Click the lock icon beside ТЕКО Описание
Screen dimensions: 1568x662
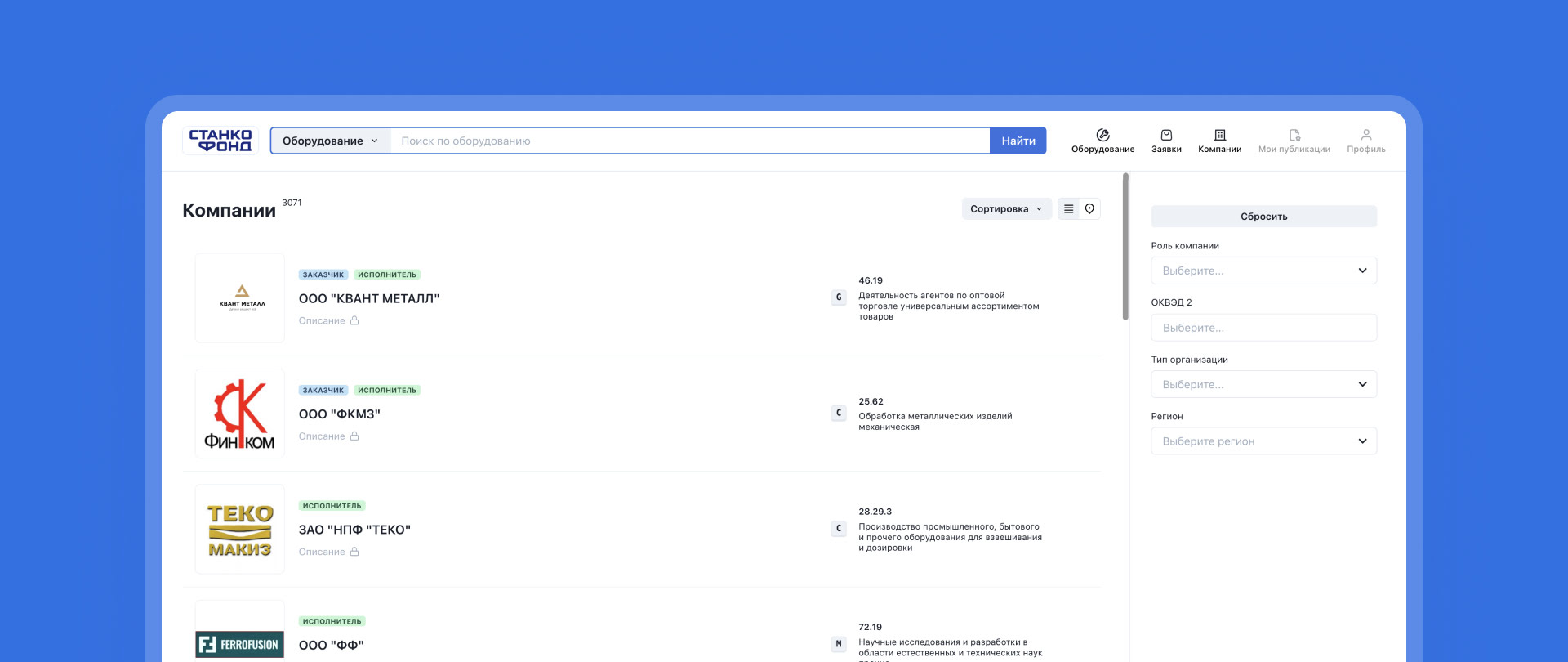pyautogui.click(x=354, y=552)
